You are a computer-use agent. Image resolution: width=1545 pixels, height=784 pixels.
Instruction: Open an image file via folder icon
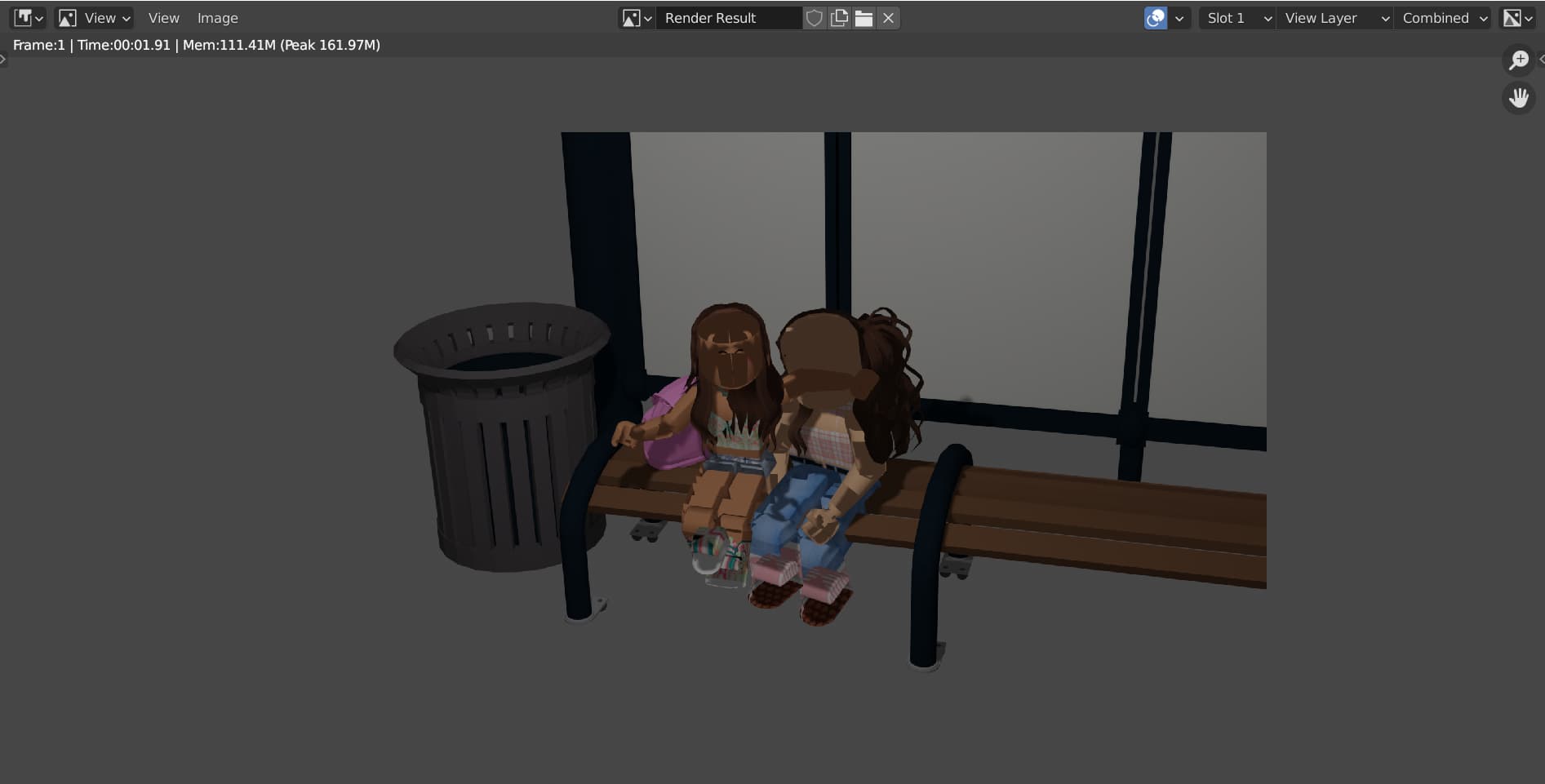(x=864, y=18)
